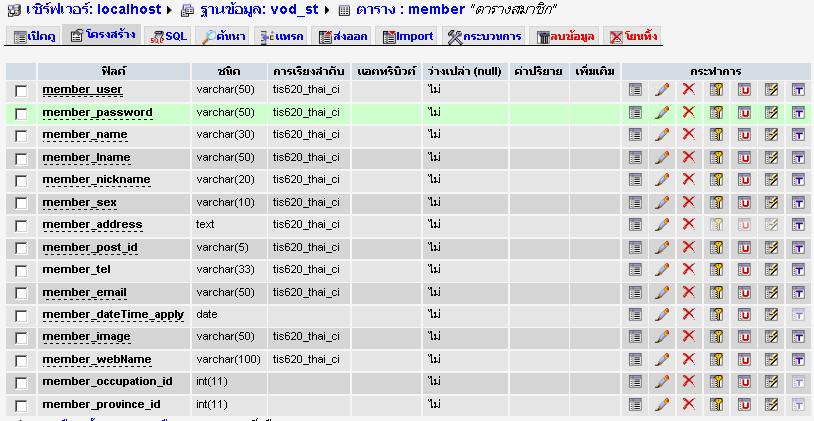Drop member_province_id using red X icon

click(x=688, y=404)
